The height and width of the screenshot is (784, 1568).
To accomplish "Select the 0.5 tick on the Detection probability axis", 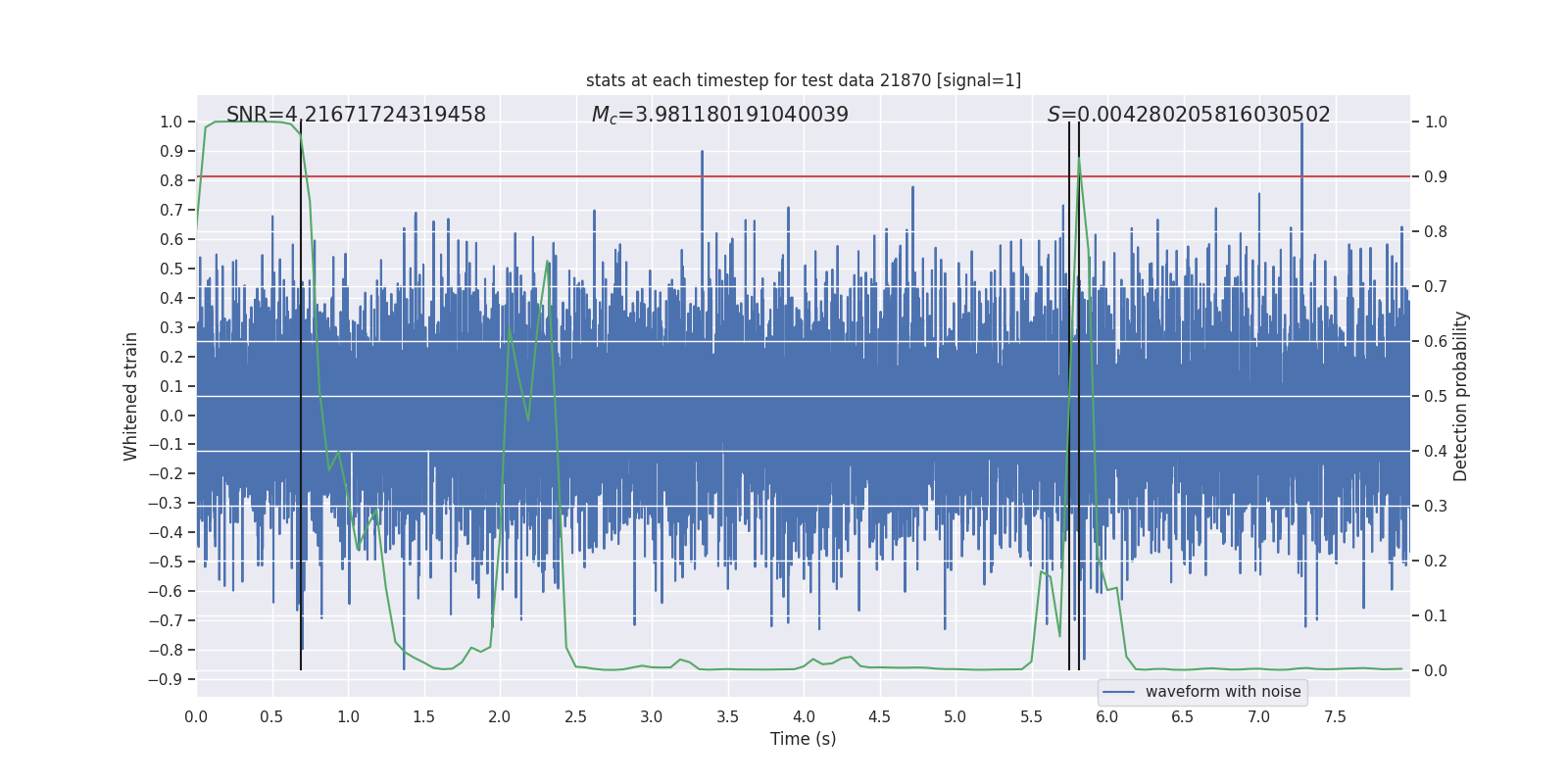I will click(1436, 397).
